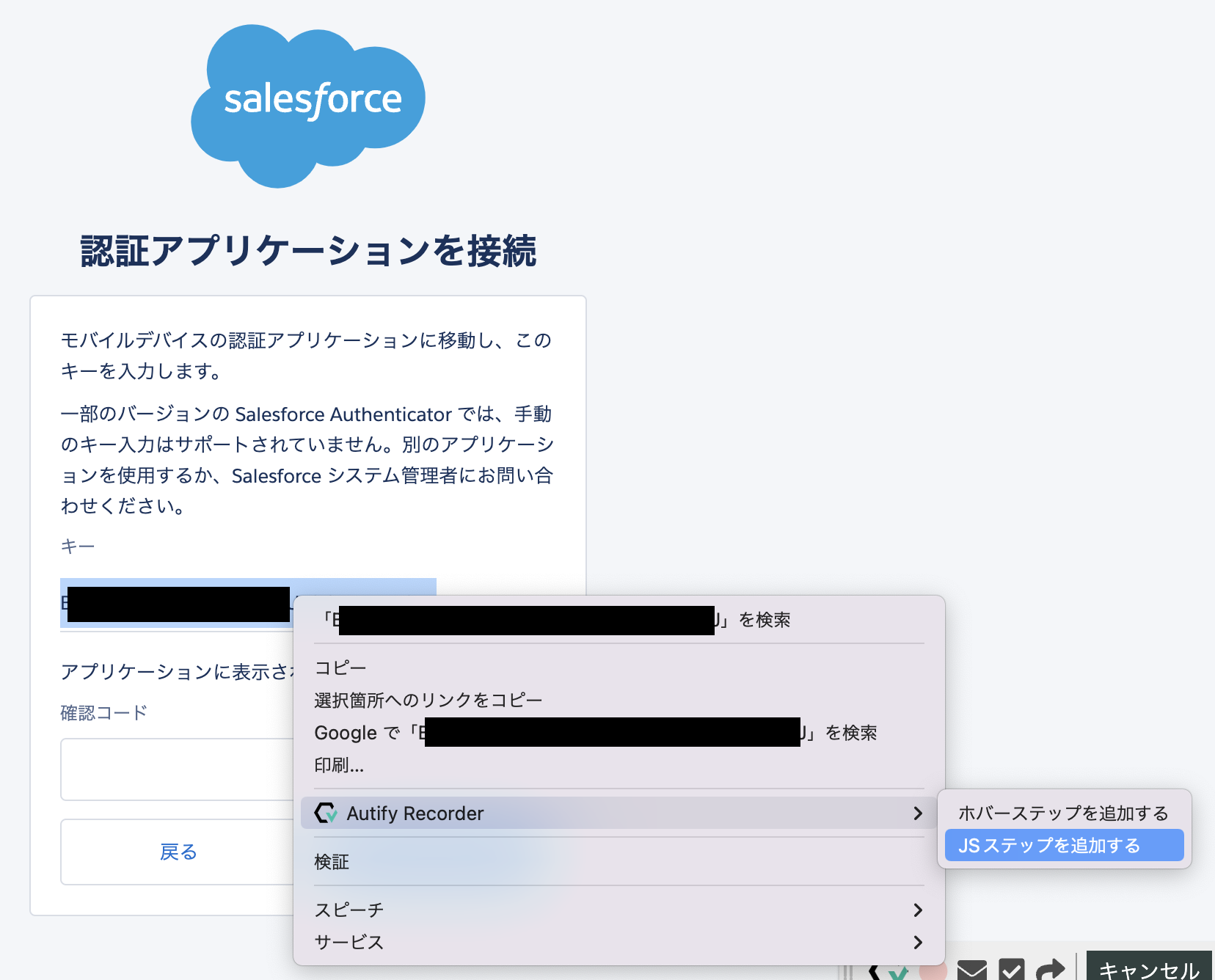Select ホバーステップを追加する from submenu
The height and width of the screenshot is (980, 1215).
pyautogui.click(x=1062, y=812)
